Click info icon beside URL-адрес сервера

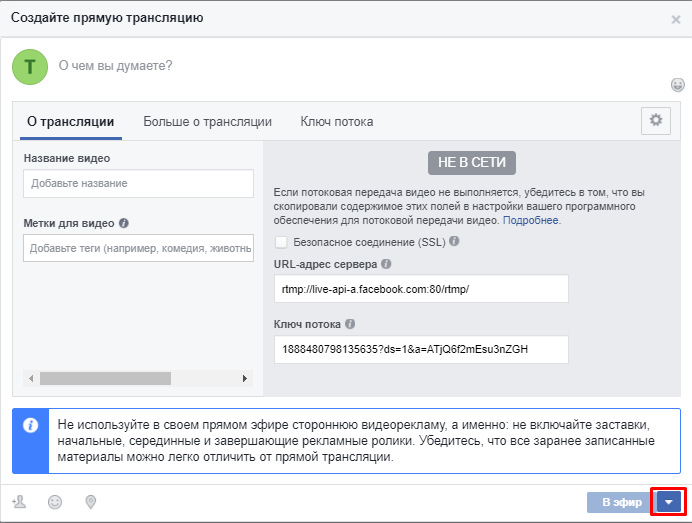click(x=386, y=264)
